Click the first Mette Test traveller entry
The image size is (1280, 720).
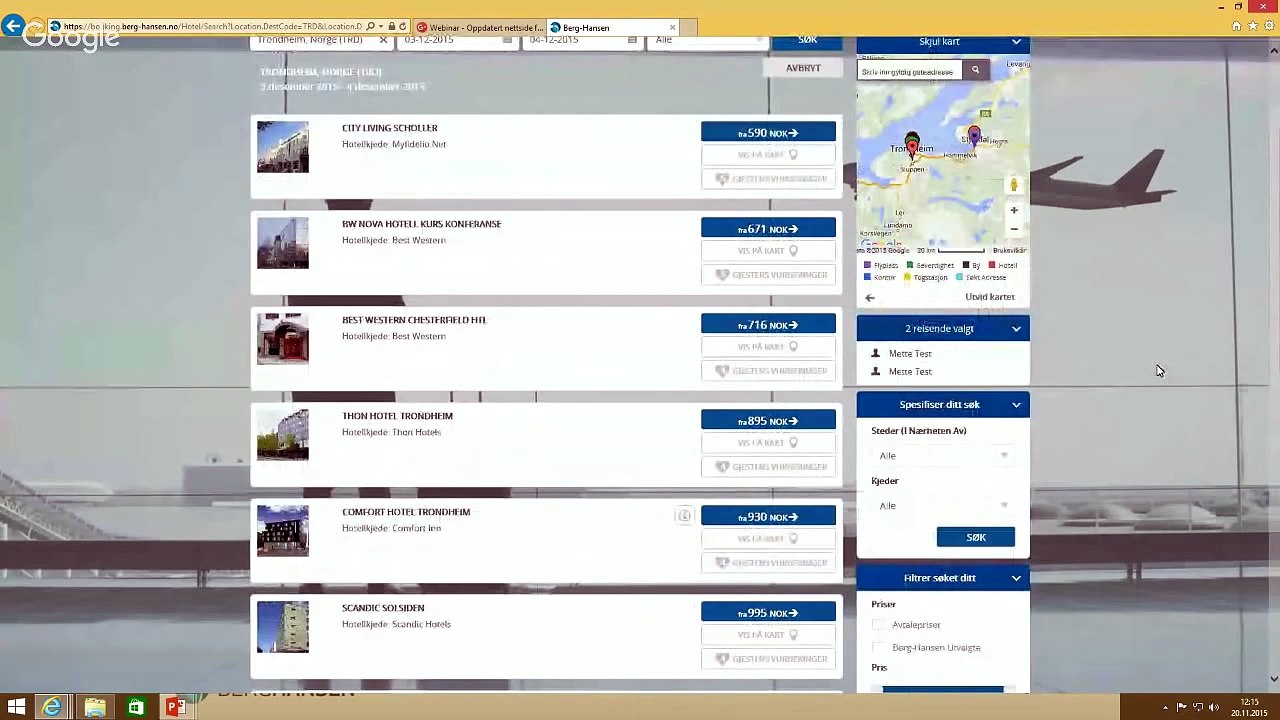[x=910, y=353]
